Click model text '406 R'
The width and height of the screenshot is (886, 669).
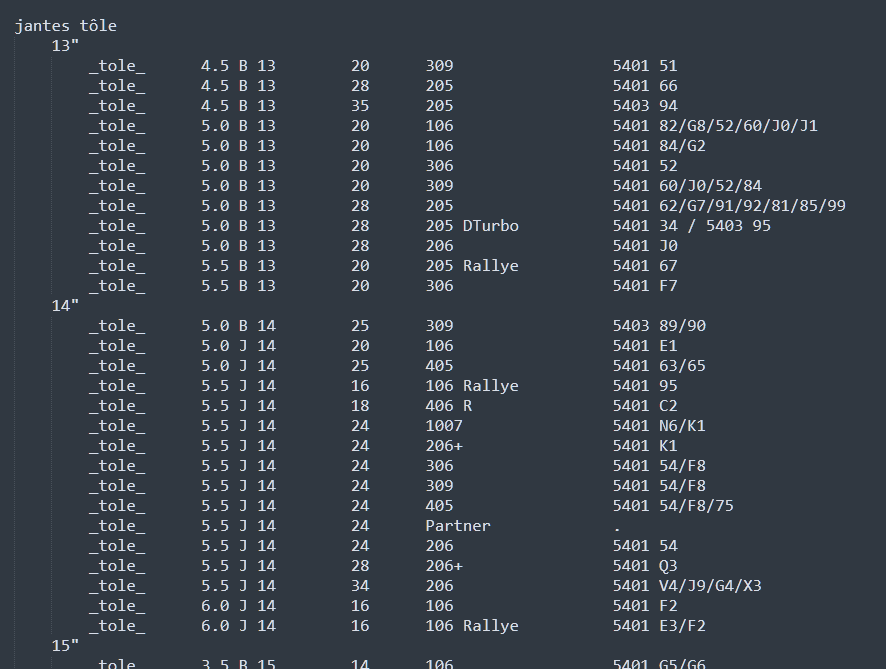point(449,406)
